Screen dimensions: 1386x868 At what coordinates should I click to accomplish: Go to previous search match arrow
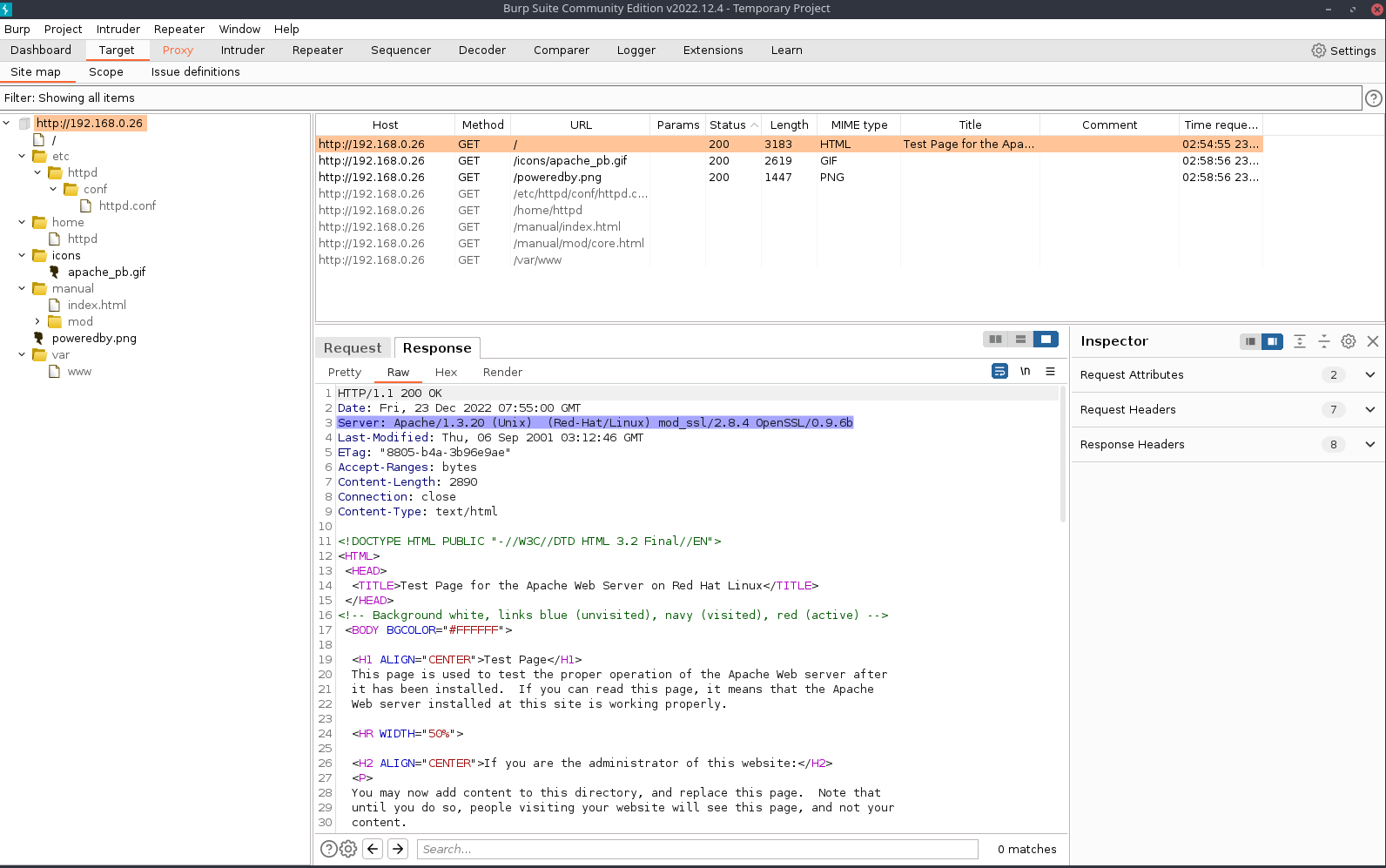pyautogui.click(x=373, y=849)
